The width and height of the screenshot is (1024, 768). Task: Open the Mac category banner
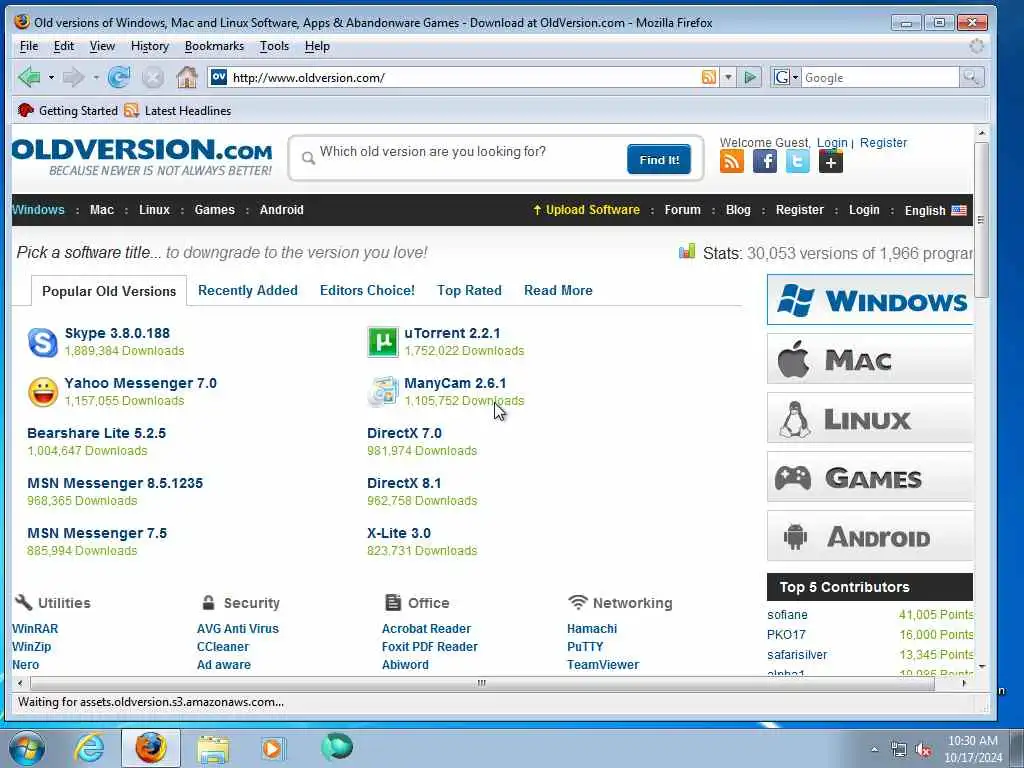click(x=870, y=359)
